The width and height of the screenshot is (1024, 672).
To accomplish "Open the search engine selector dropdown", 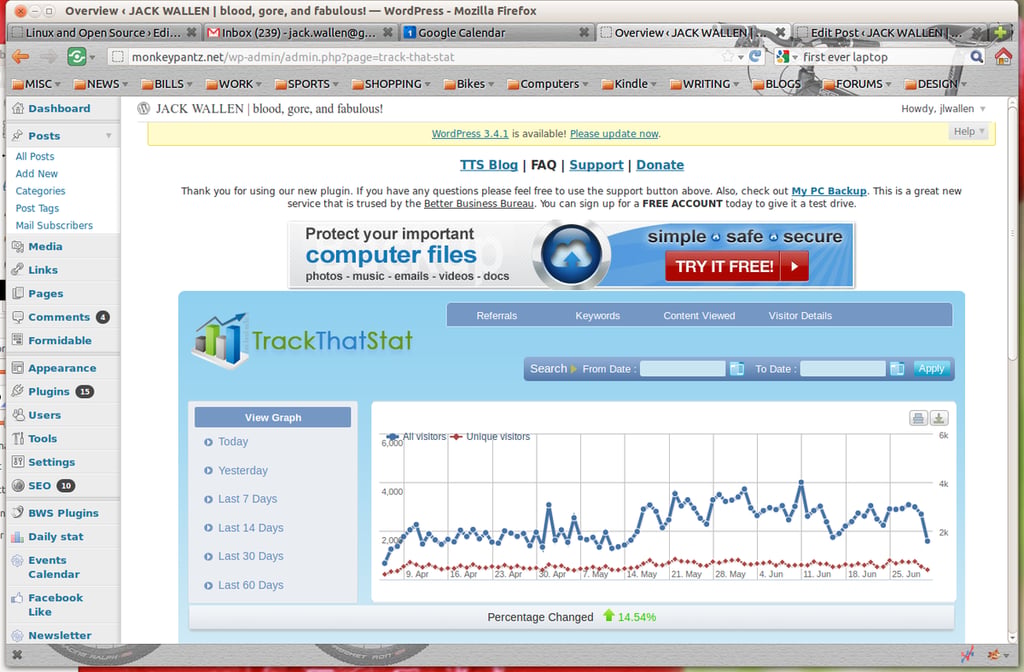I will click(x=787, y=57).
